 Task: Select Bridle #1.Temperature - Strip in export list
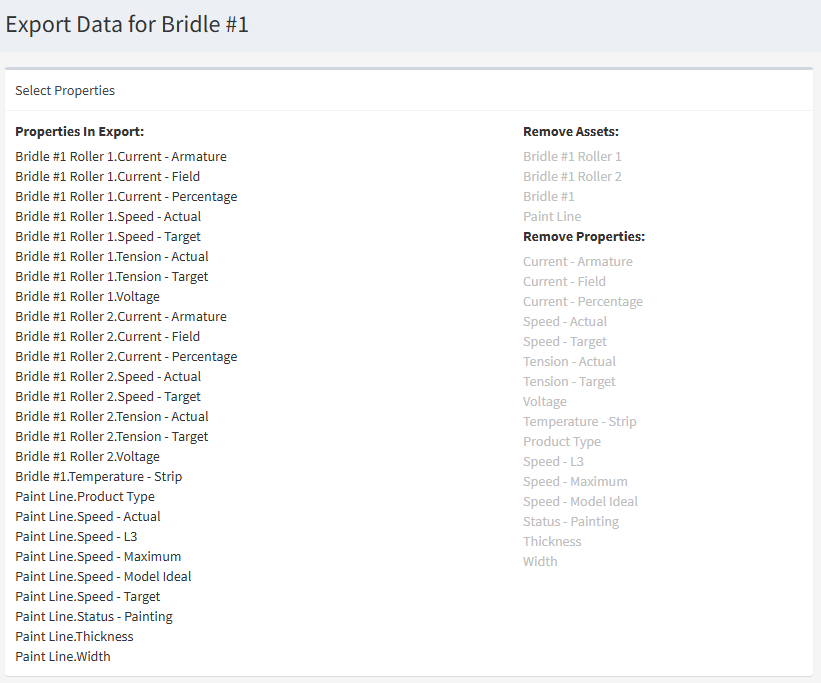click(x=98, y=476)
